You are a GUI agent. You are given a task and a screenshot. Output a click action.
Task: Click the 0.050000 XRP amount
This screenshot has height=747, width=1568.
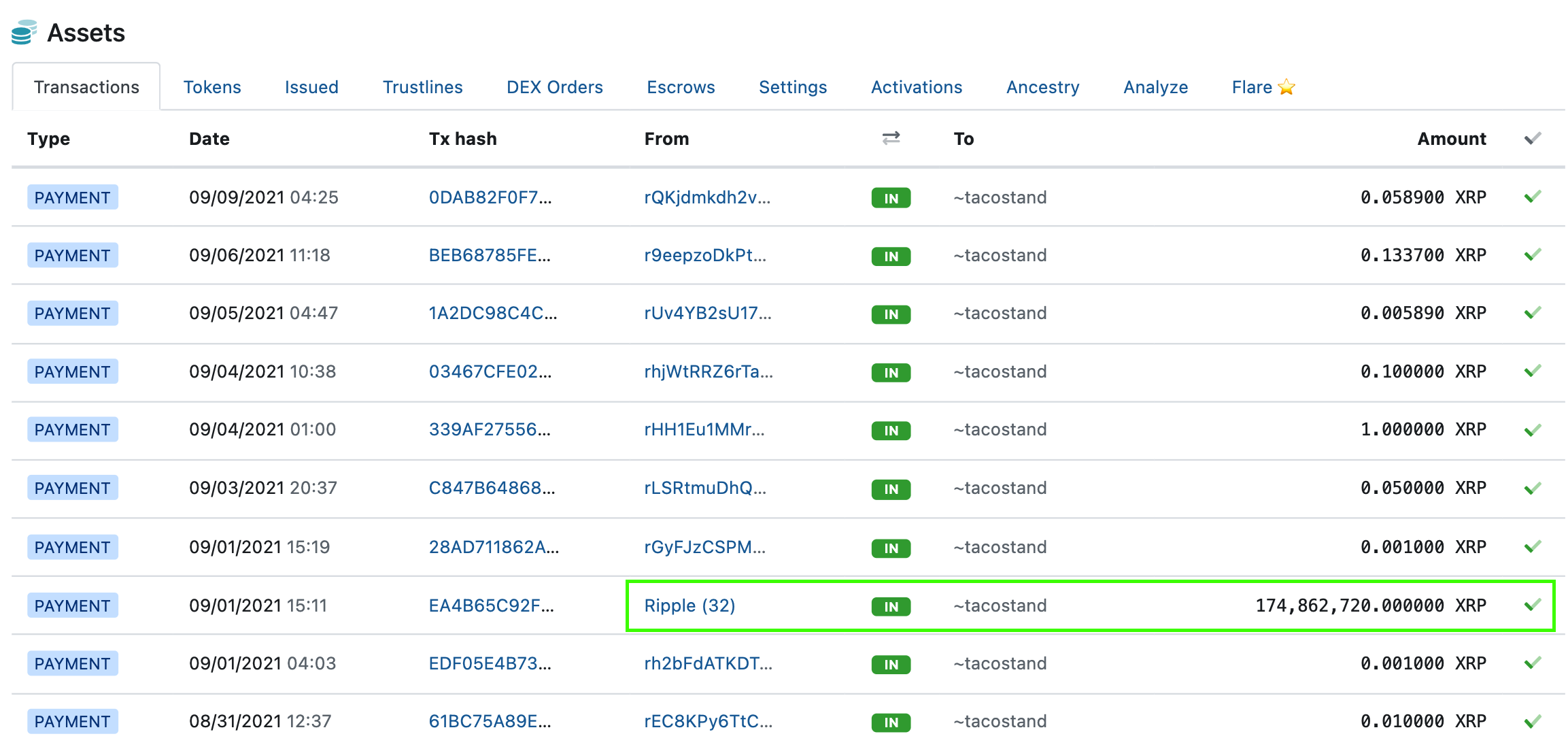tap(1423, 488)
